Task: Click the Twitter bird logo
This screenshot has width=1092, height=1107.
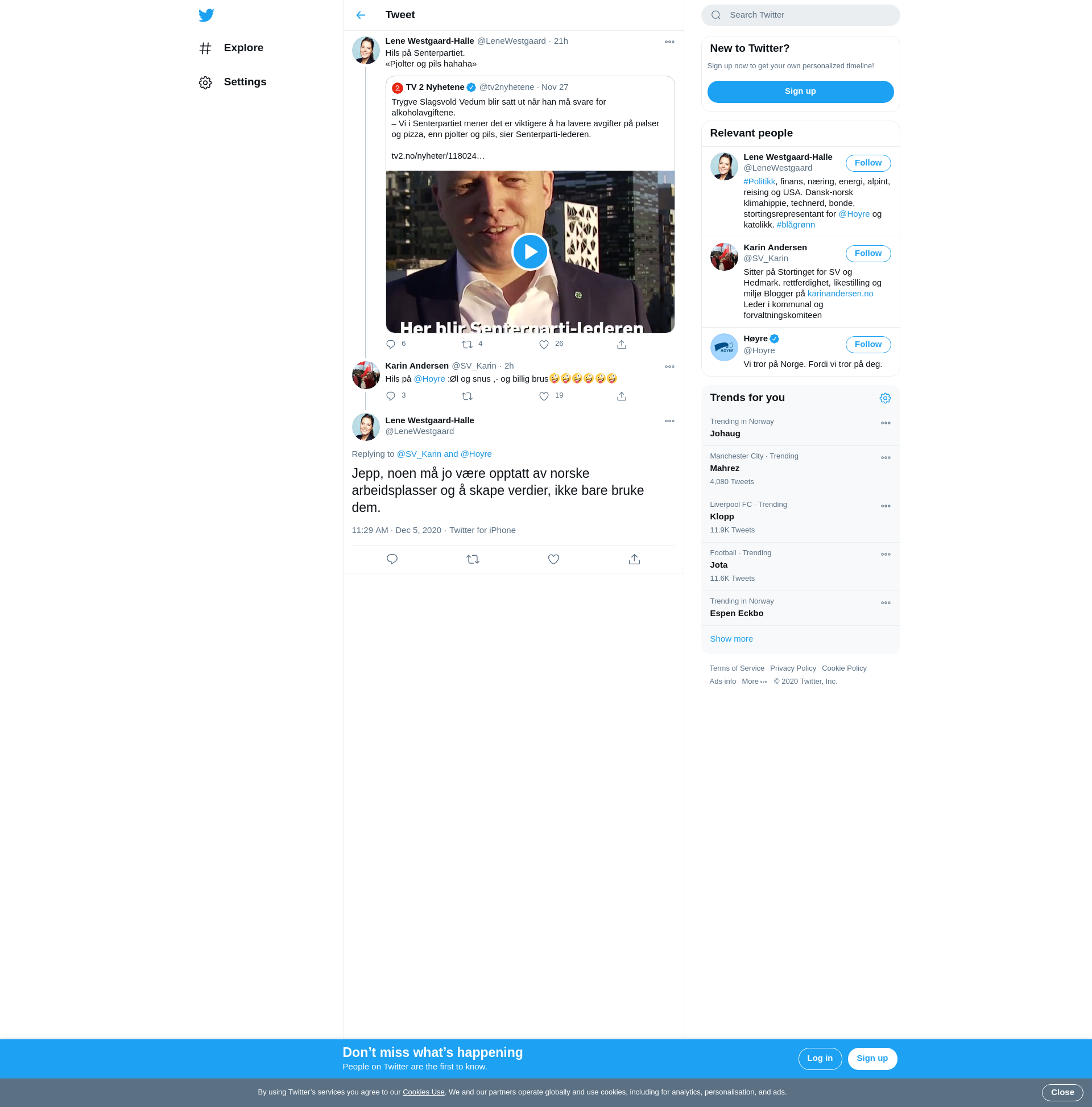Action: (x=206, y=15)
